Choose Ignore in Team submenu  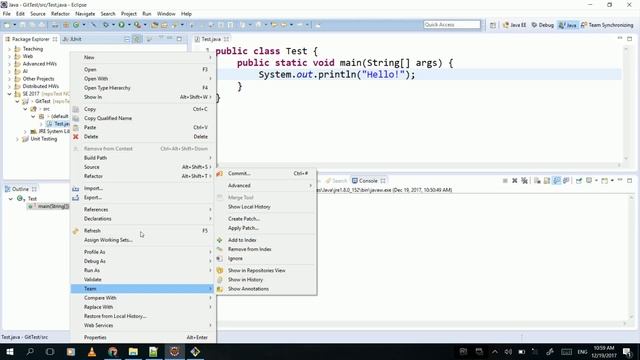click(266, 259)
